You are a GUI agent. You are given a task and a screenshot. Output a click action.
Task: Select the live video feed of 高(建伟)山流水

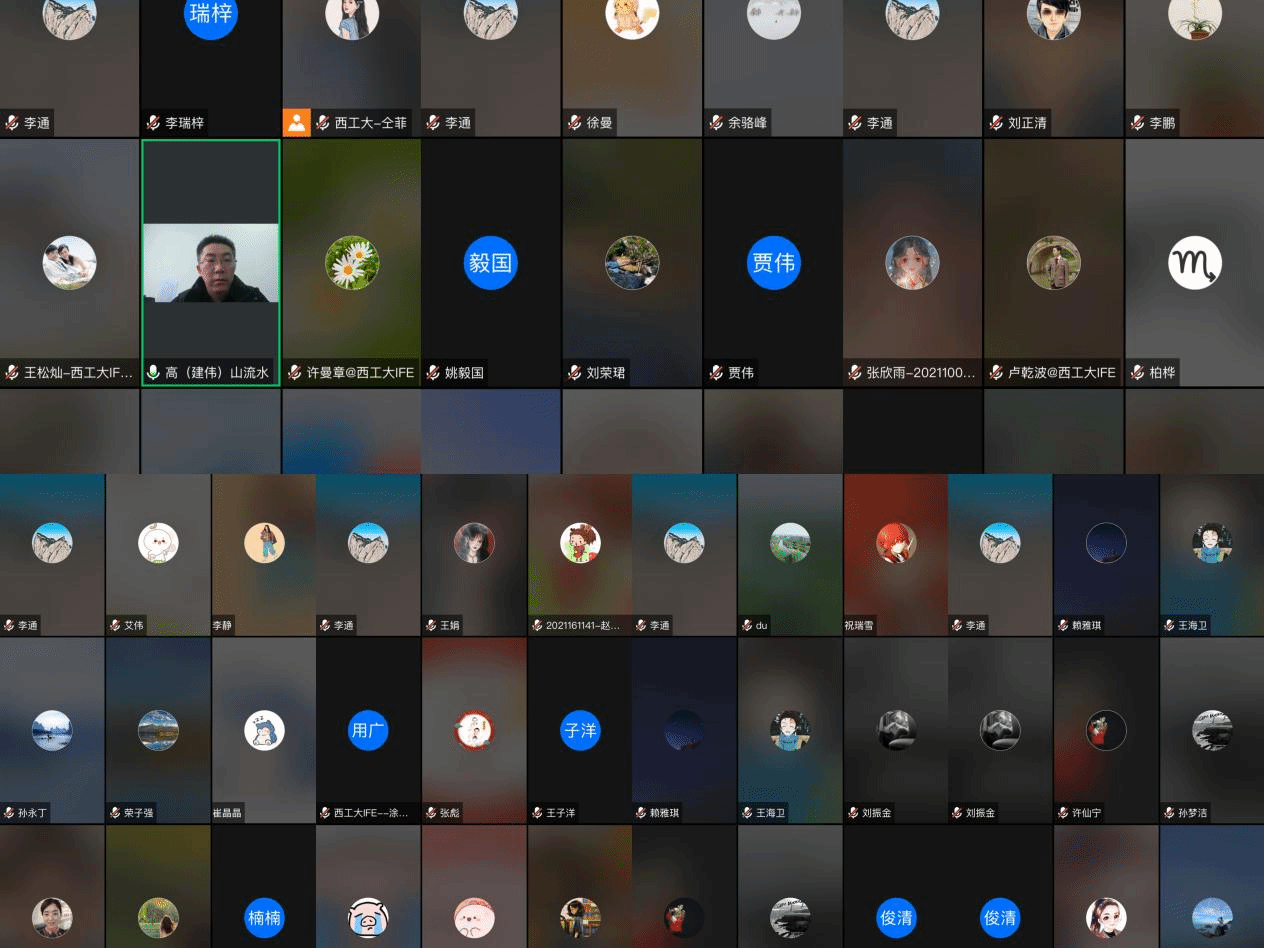point(210,263)
